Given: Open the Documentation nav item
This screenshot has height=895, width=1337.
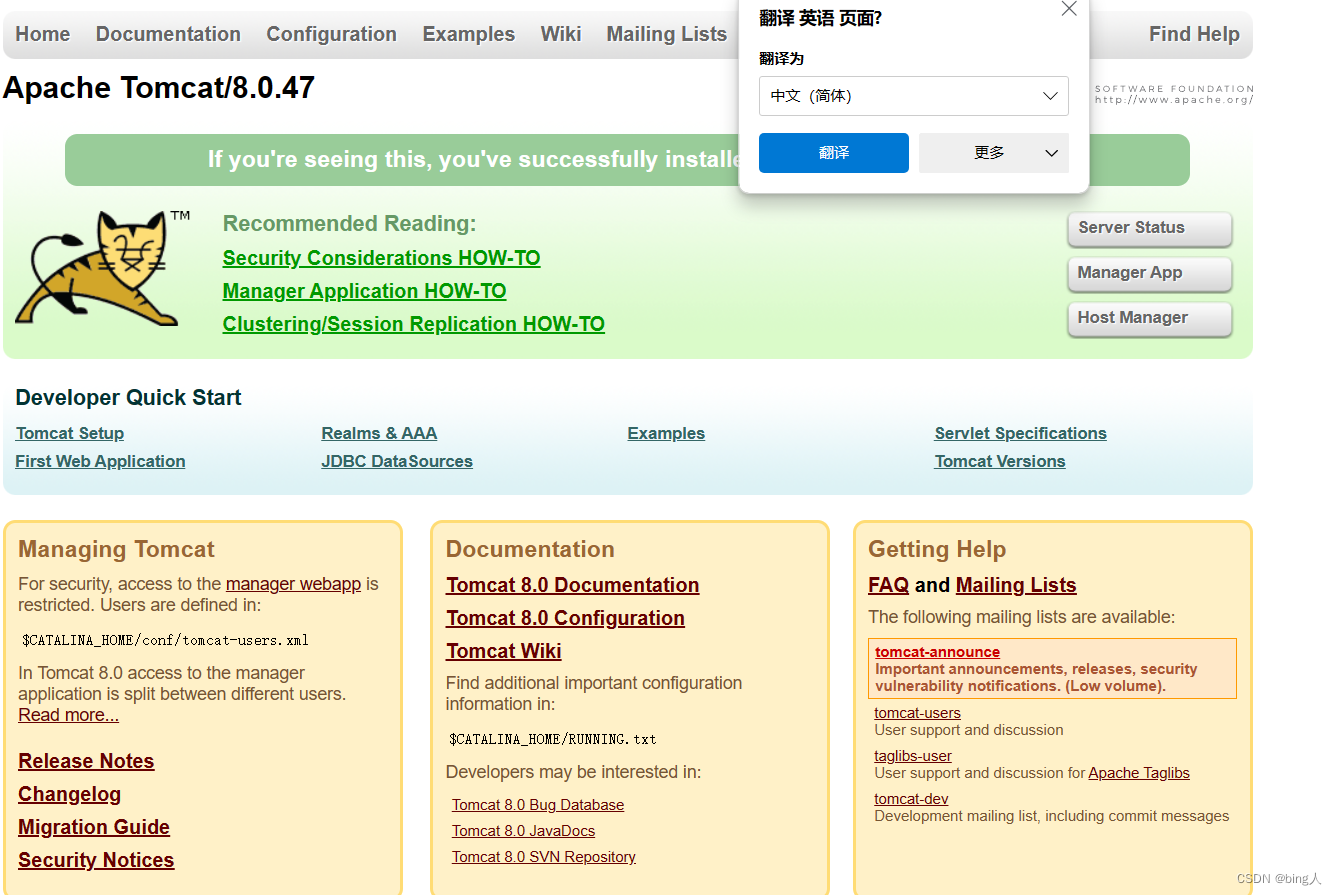Looking at the screenshot, I should point(168,34).
